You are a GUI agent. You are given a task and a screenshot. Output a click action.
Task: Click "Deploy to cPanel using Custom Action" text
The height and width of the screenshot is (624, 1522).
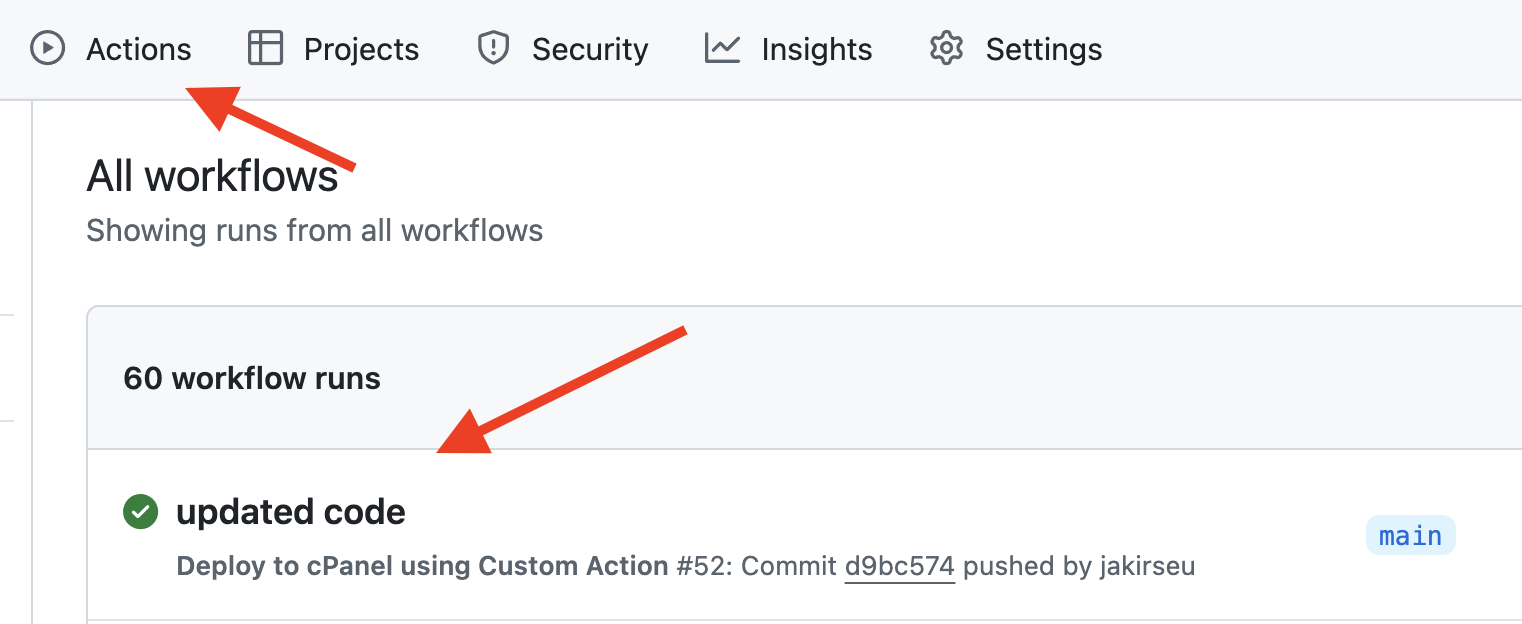pos(422,567)
